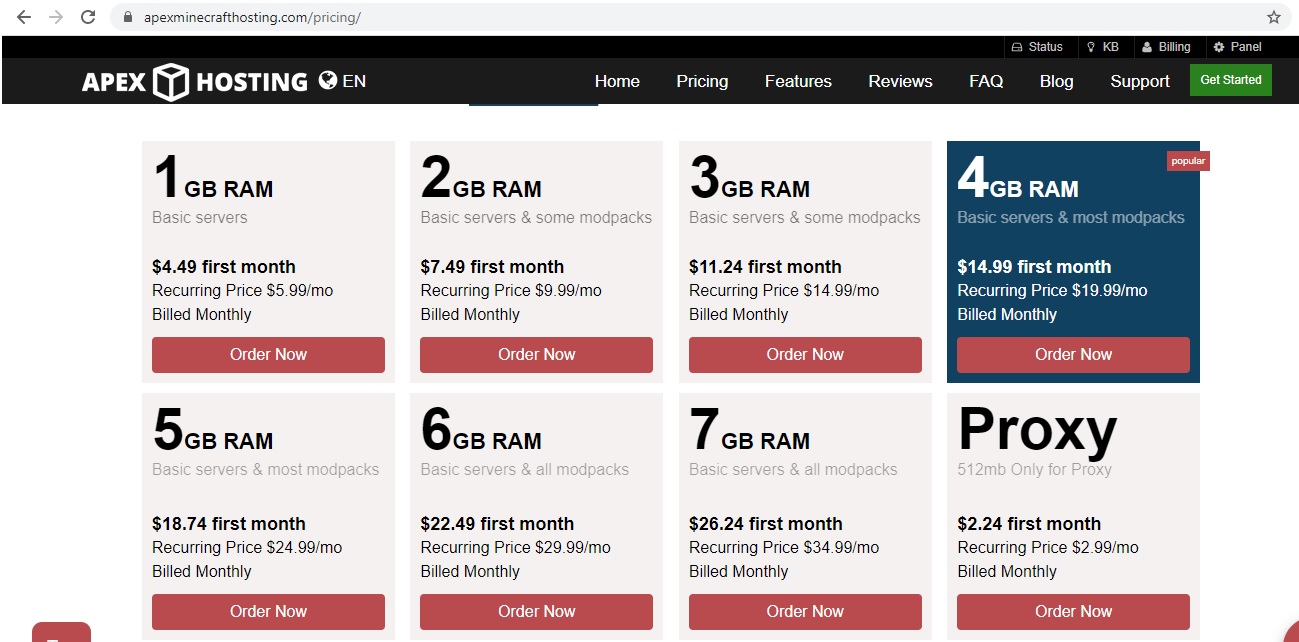Click 'Basic servers' under 1 GB RAM
Viewport: 1299px width, 642px height.
[x=200, y=218]
